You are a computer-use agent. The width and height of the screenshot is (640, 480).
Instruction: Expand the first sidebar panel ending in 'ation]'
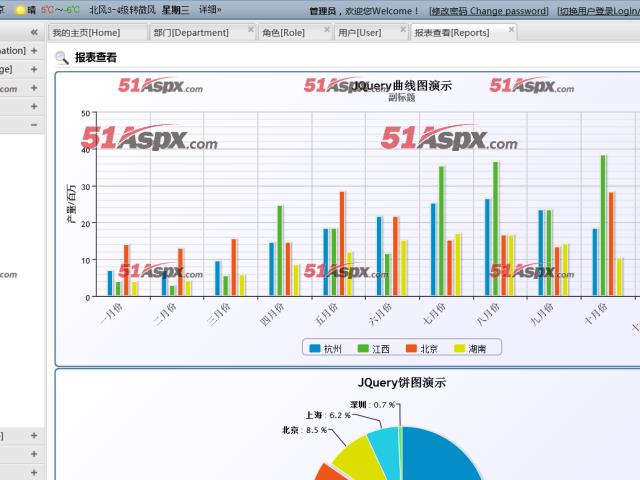coord(34,50)
